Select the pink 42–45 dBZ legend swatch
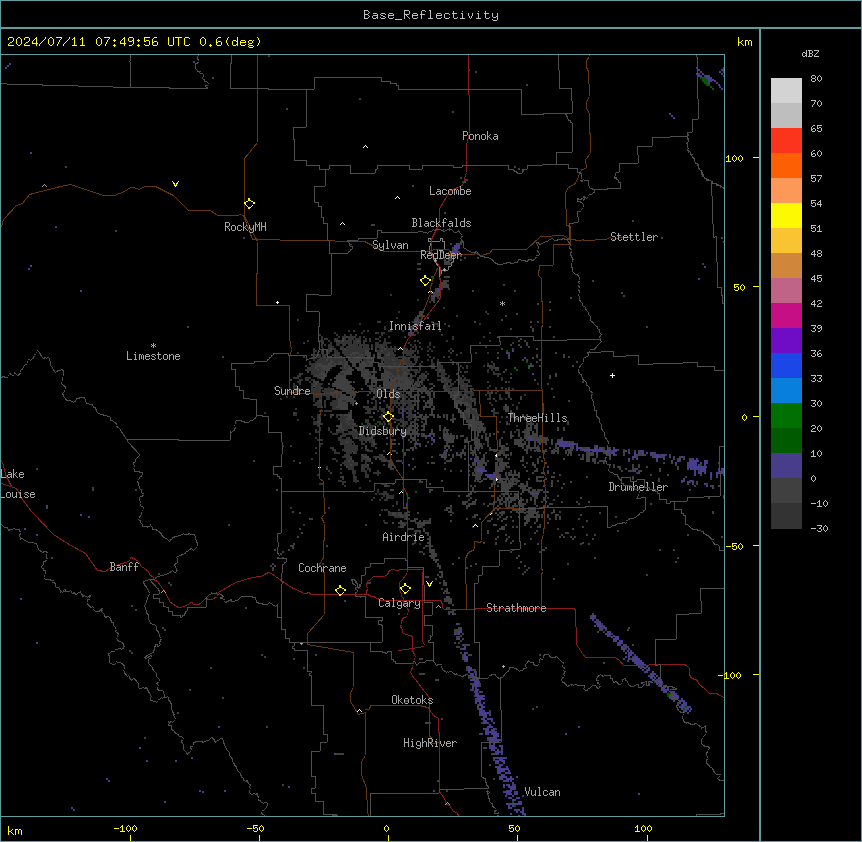Image resolution: width=862 pixels, height=842 pixels. 786,291
